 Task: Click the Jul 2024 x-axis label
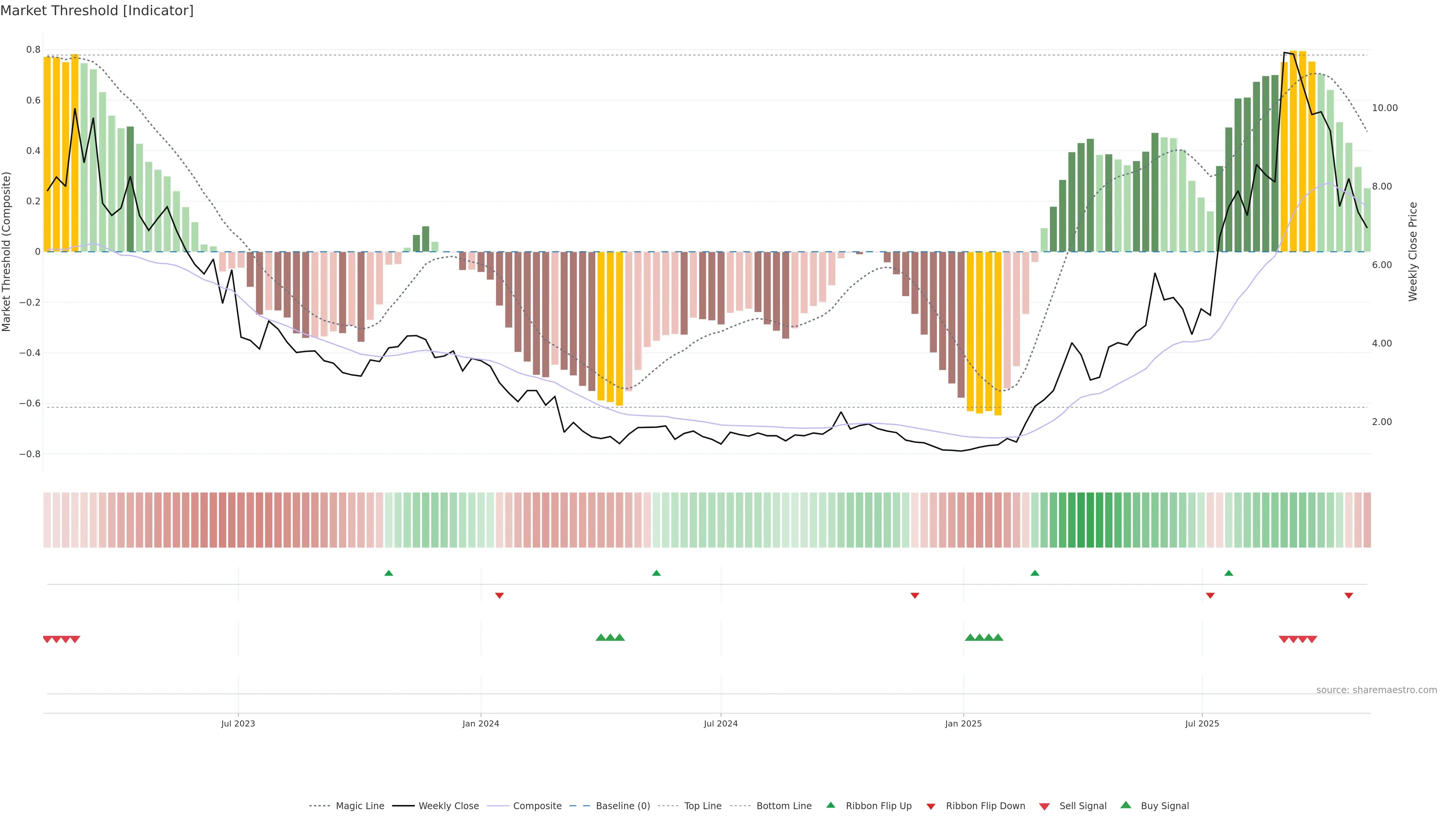click(x=721, y=723)
